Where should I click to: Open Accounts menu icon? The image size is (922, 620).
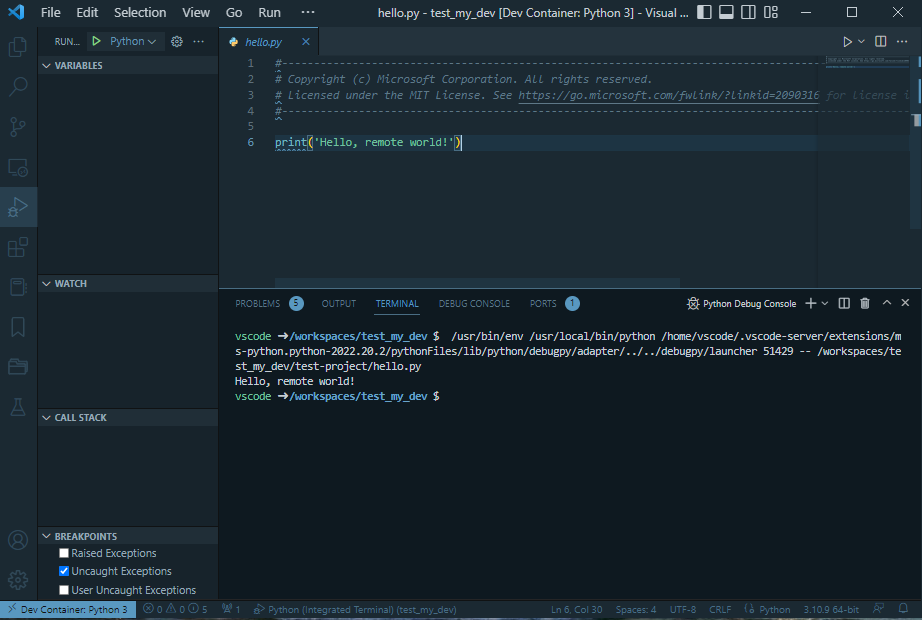(18, 540)
